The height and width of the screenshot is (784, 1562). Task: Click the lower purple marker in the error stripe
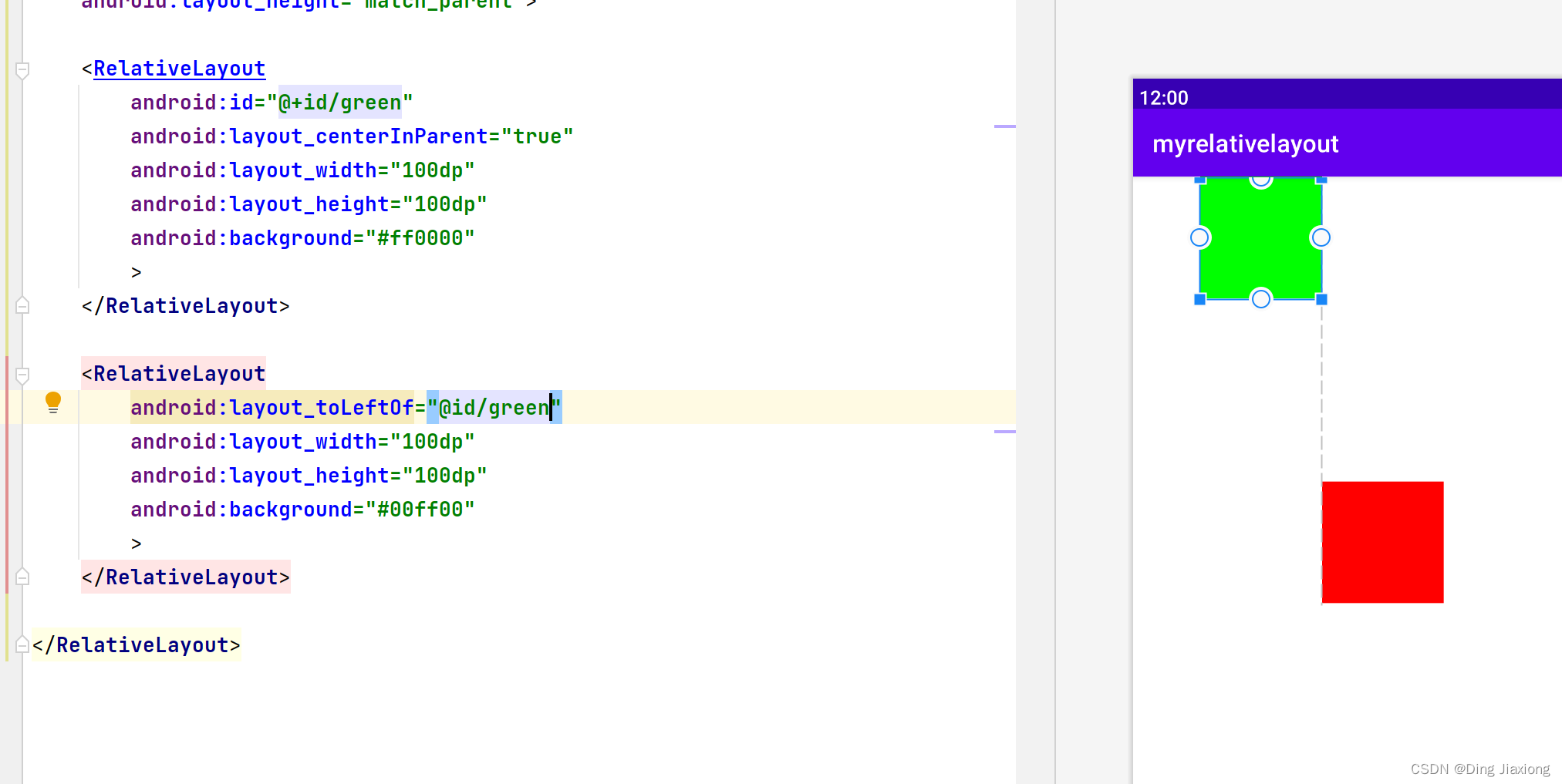coord(1004,431)
